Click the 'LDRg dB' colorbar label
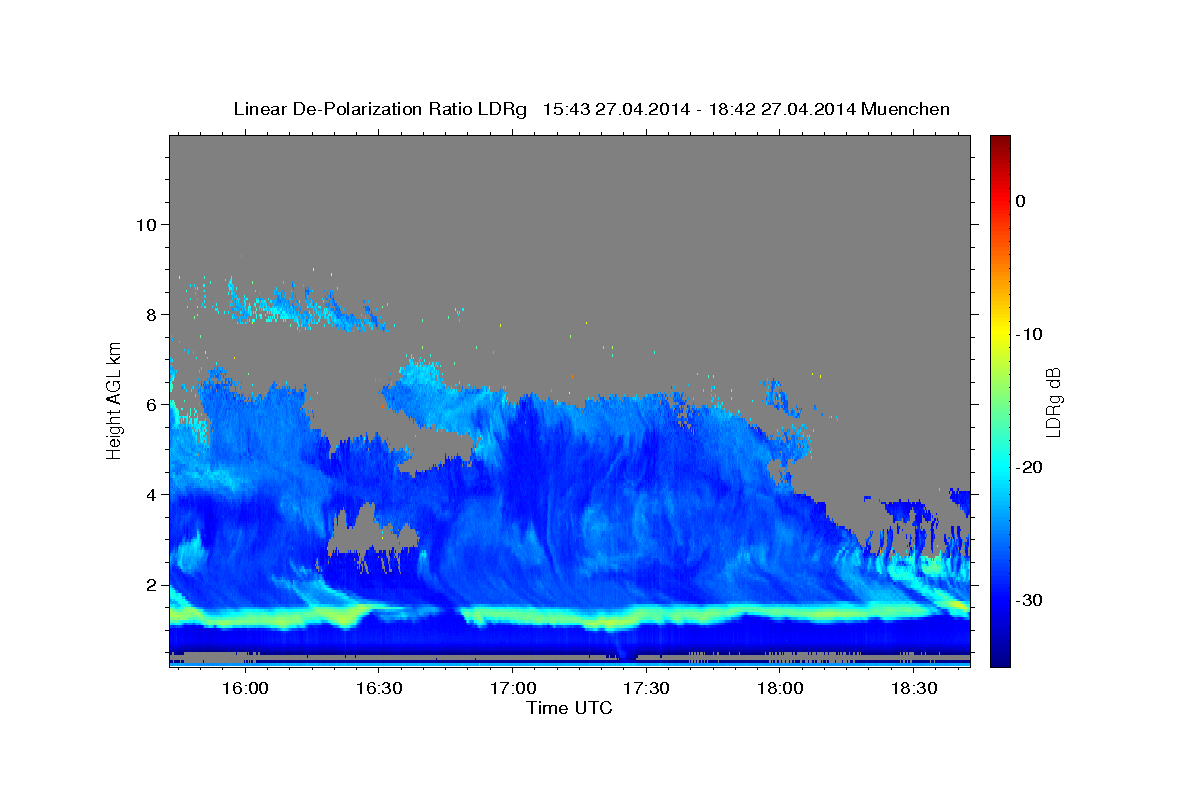The height and width of the screenshot is (800, 1200). 1053,402
